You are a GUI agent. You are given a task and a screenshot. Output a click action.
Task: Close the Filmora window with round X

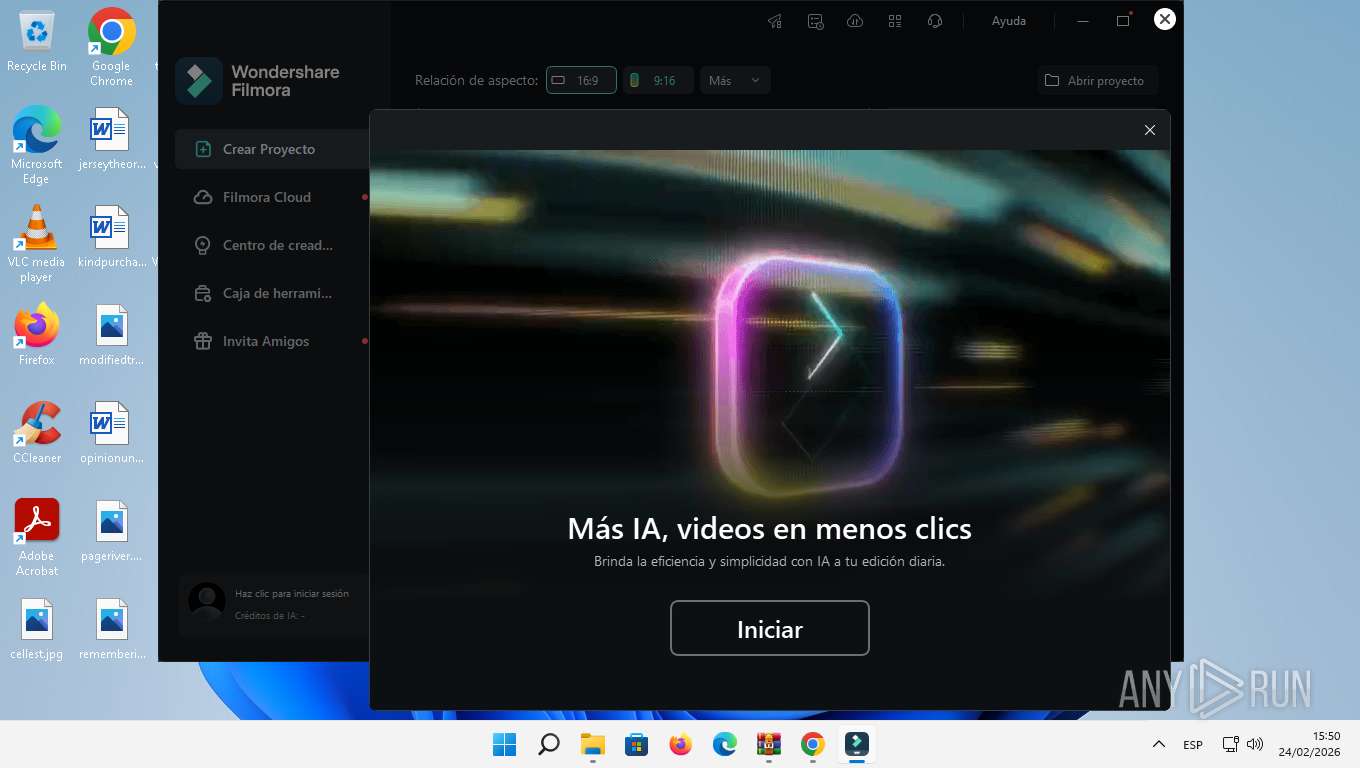[1164, 19]
